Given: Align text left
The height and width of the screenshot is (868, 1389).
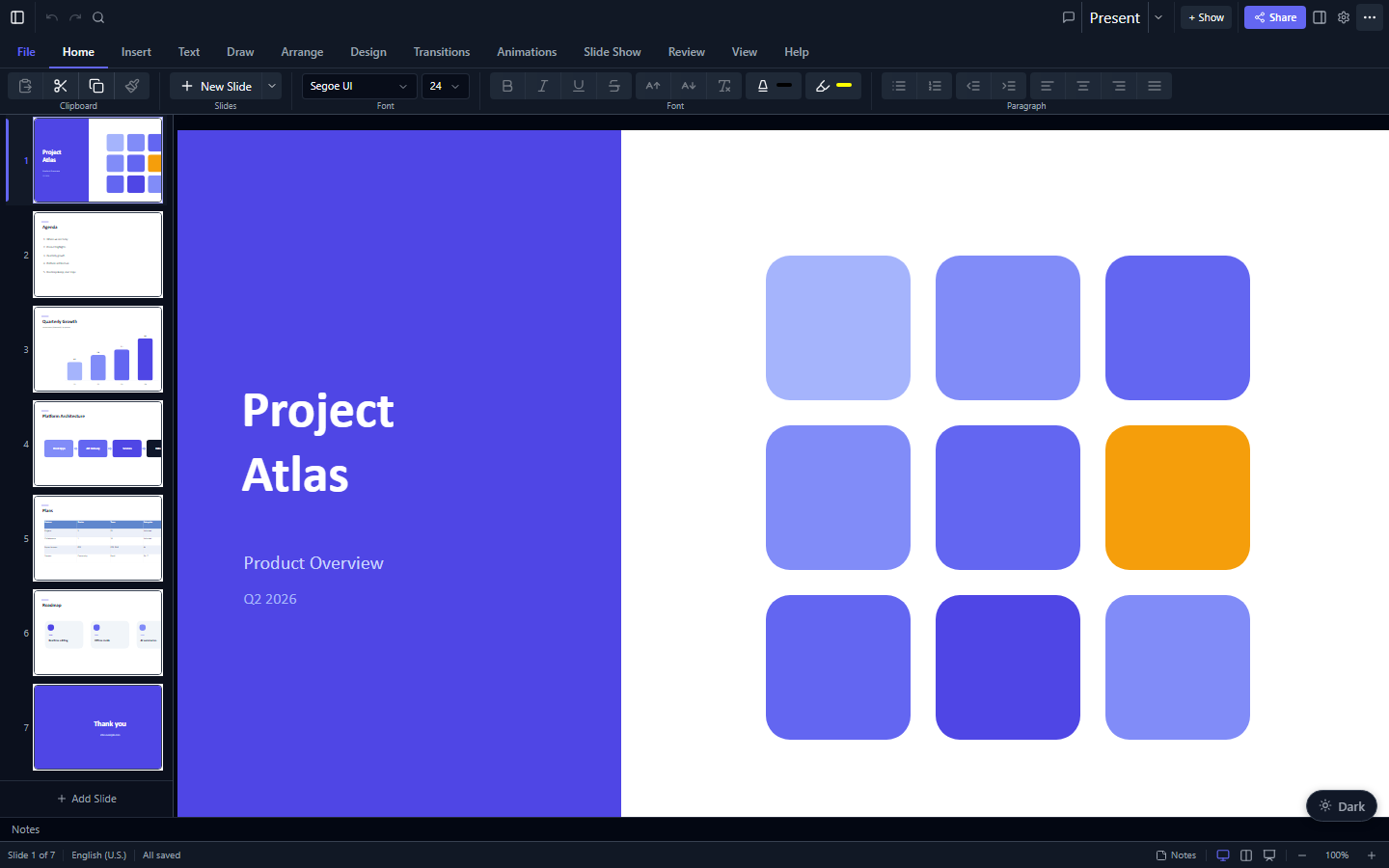Looking at the screenshot, I should click(x=1048, y=86).
